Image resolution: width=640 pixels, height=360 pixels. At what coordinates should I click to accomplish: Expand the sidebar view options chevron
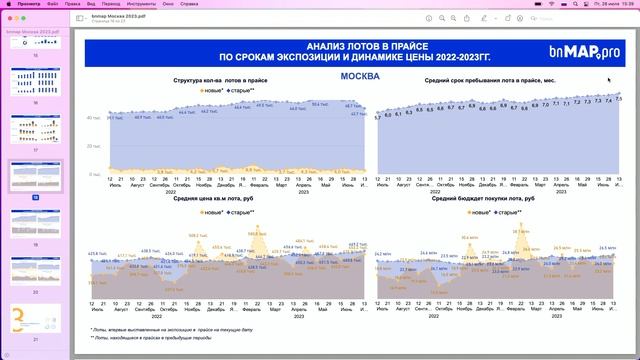pyautogui.click(x=85, y=18)
